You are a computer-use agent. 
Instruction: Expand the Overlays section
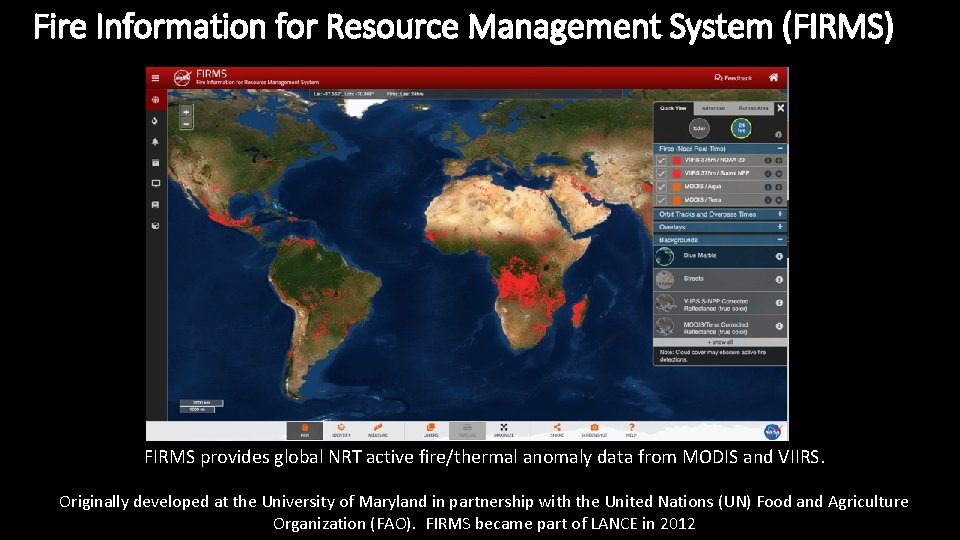click(x=779, y=227)
